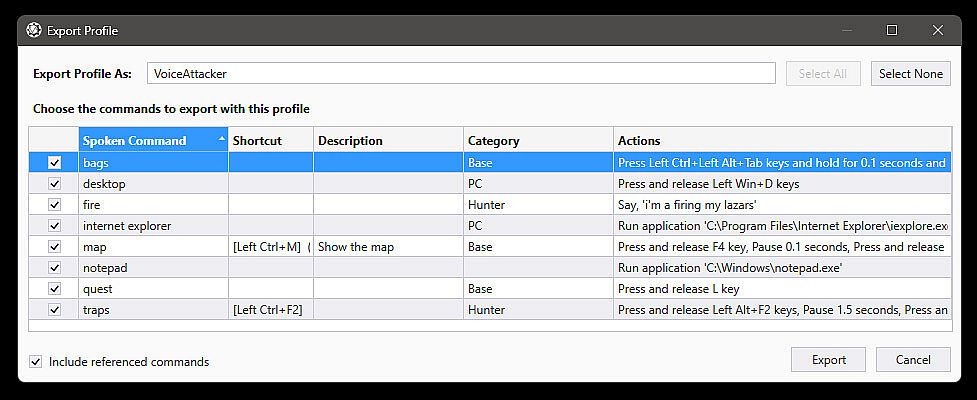Click the Select None button
The height and width of the screenshot is (400, 977).
coord(910,74)
